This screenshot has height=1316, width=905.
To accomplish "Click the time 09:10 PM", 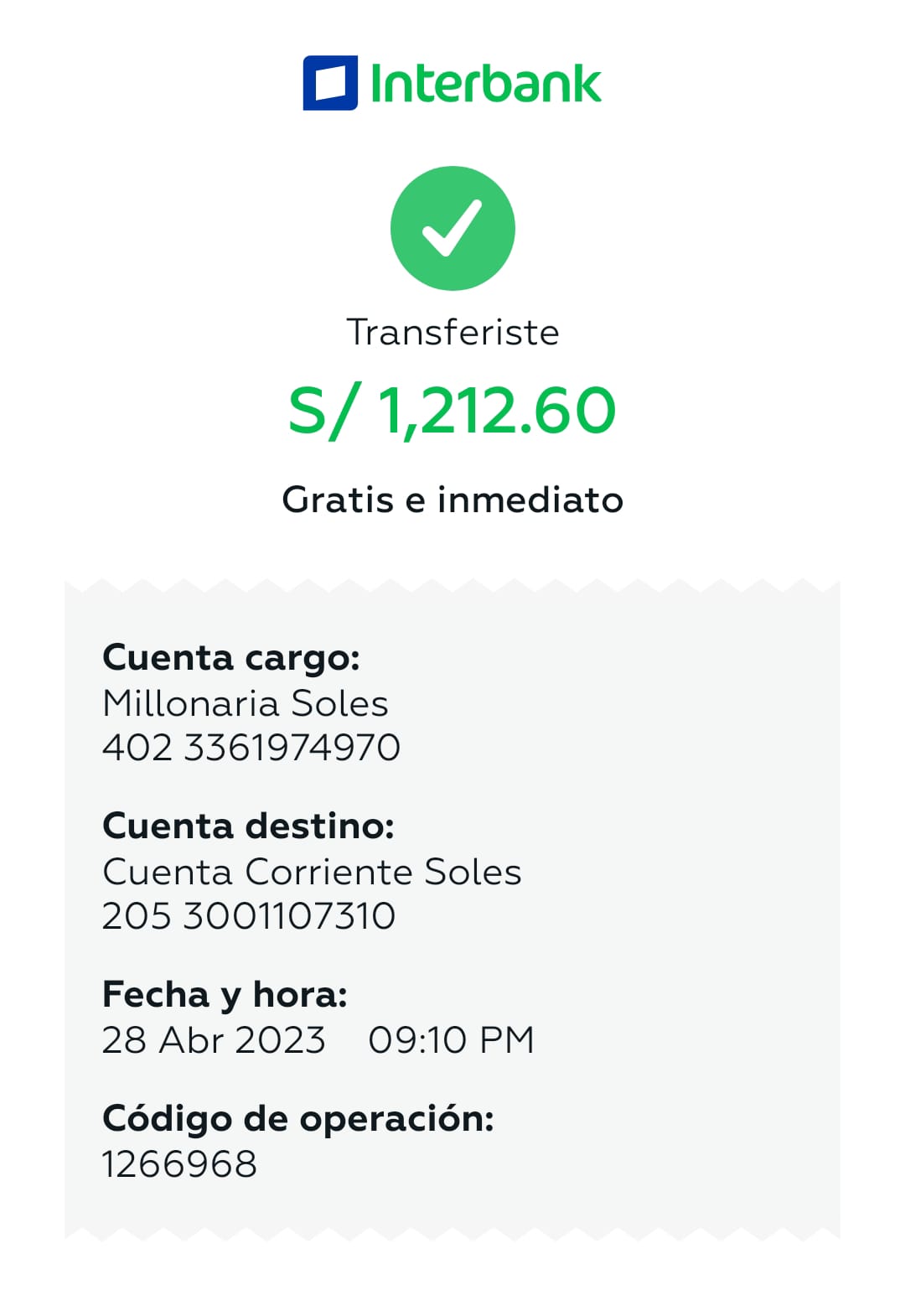I will pos(451,1040).
